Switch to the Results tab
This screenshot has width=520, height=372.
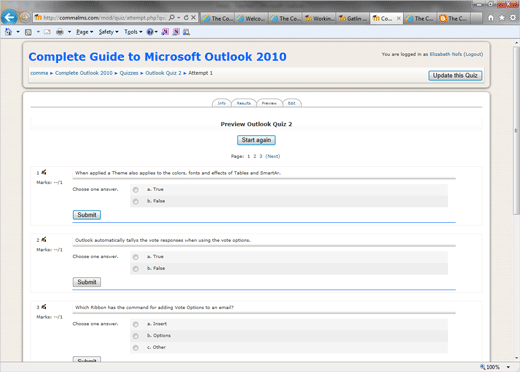point(244,103)
